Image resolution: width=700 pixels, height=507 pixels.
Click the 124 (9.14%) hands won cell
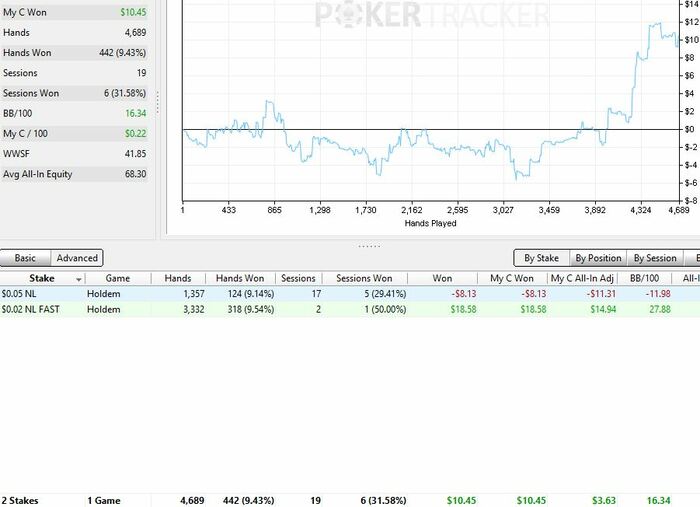[x=250, y=294]
